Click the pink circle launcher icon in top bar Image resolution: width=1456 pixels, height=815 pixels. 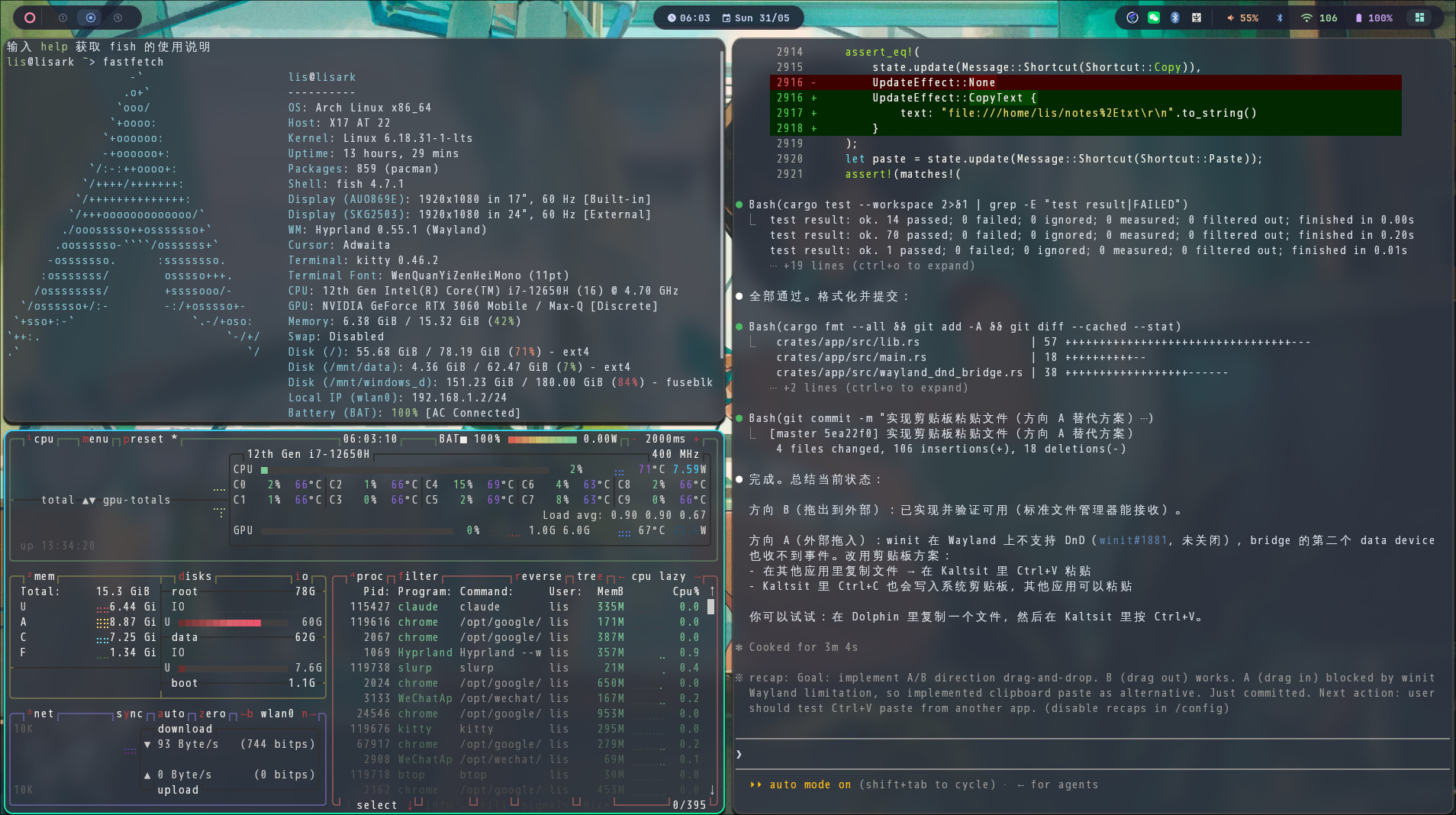point(30,18)
